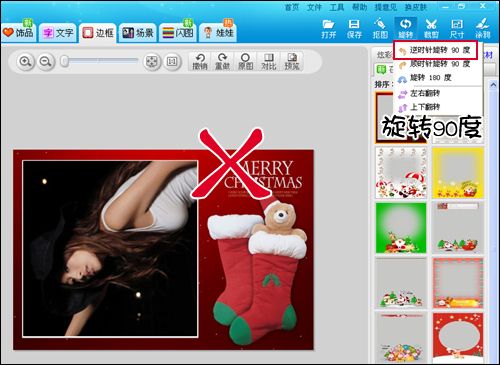Open the 预览 preview
Image resolution: width=500 pixels, height=365 pixels.
click(x=292, y=62)
